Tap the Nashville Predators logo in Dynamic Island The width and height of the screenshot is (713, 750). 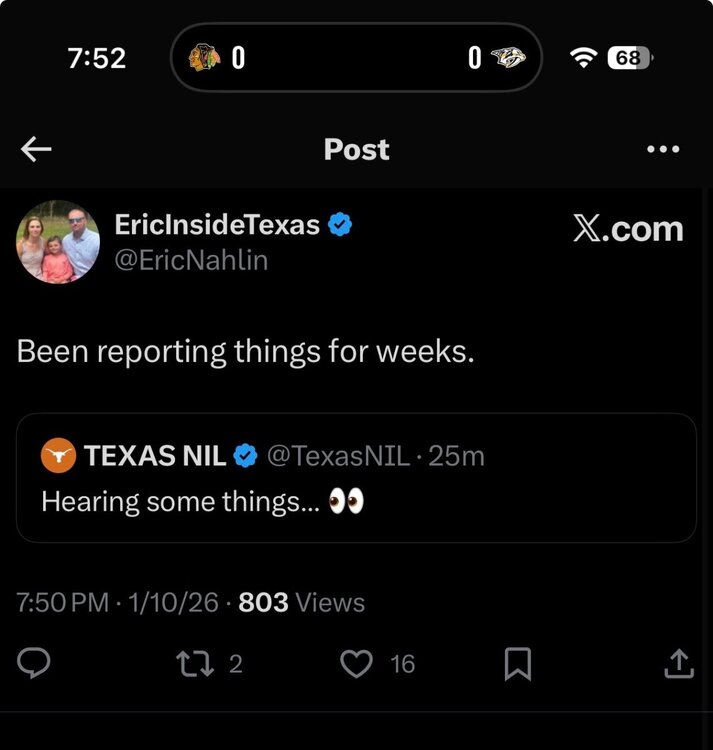tap(511, 58)
